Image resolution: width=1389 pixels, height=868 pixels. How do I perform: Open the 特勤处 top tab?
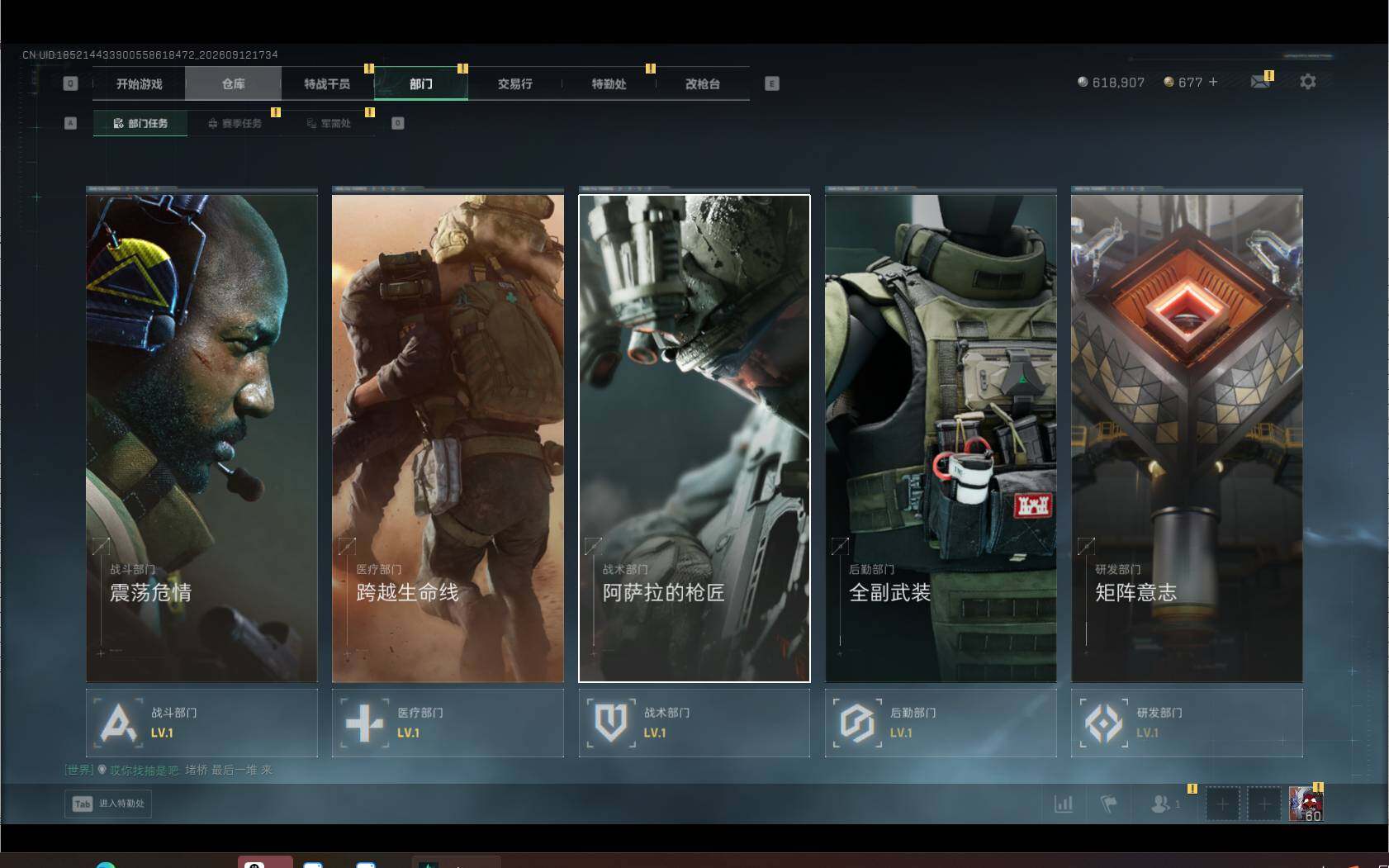pos(609,83)
